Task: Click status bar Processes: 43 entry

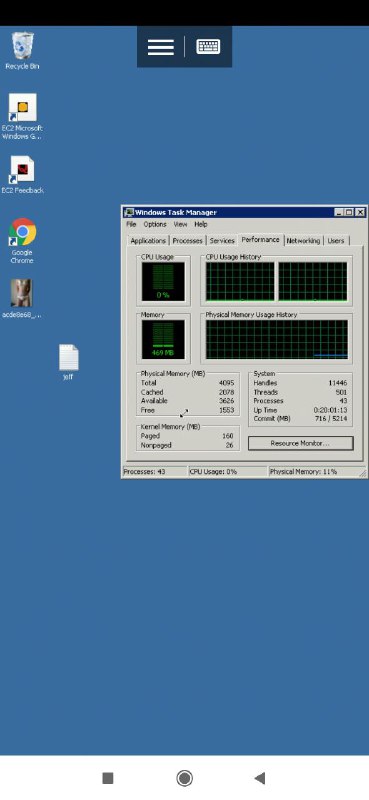Action: [x=155, y=472]
